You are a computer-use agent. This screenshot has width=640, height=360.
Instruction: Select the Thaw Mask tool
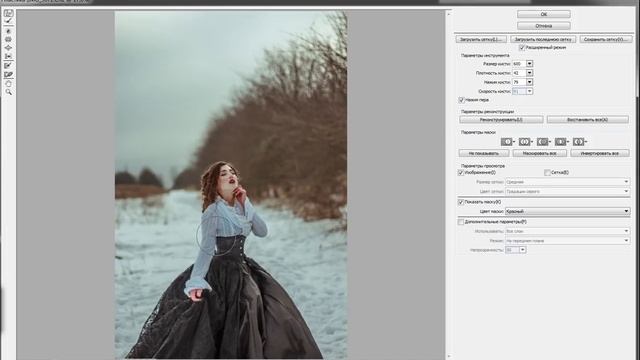pos(8,75)
